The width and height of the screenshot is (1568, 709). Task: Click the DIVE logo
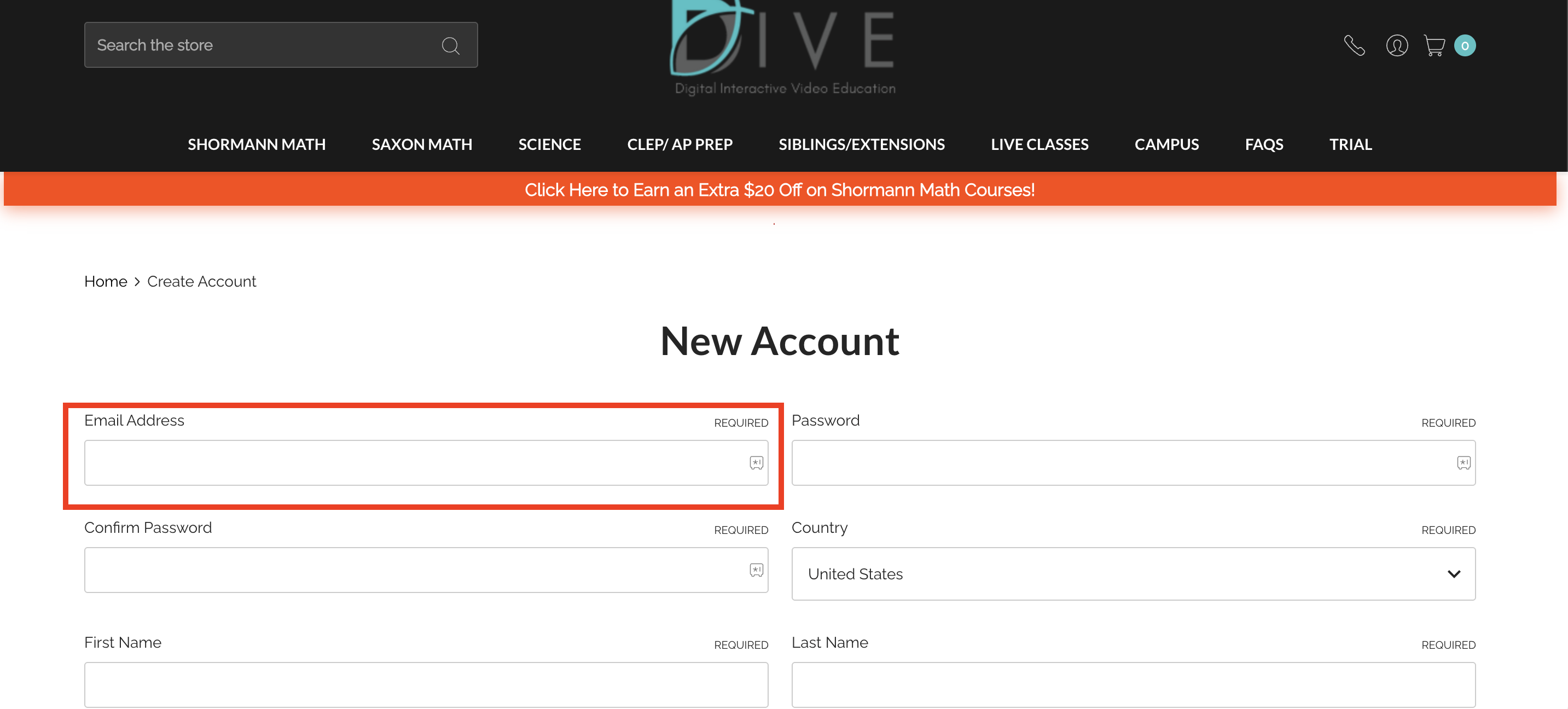click(x=784, y=48)
